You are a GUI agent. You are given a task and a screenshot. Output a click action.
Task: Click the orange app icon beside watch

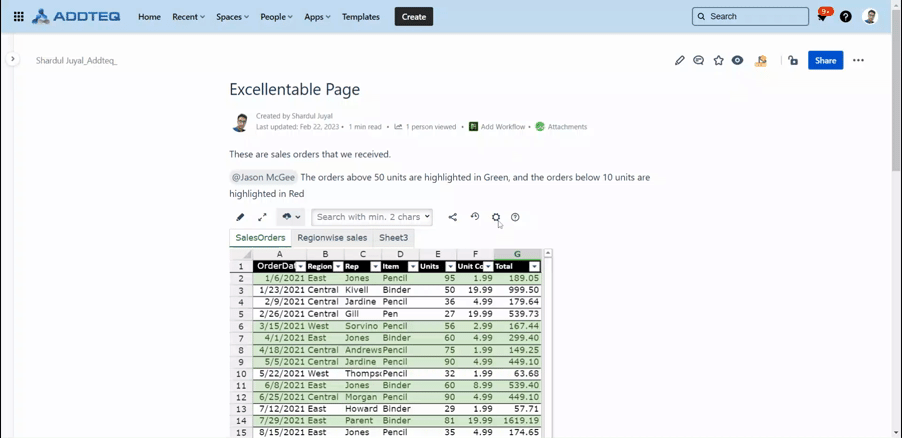(x=761, y=60)
